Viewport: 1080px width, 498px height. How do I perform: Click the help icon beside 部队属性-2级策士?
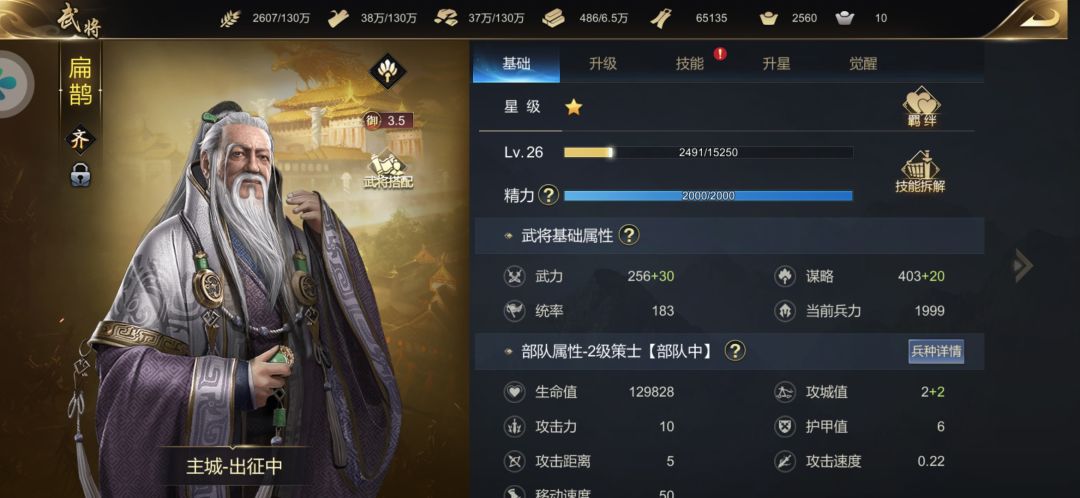pyautogui.click(x=735, y=351)
